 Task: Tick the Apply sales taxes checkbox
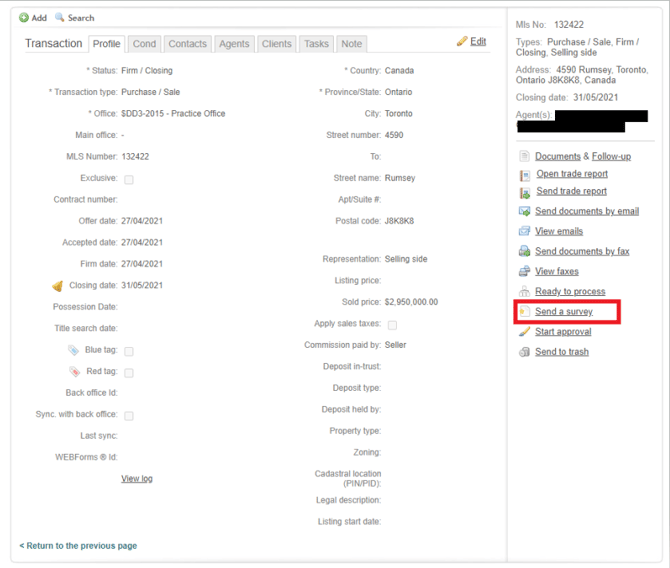point(392,325)
